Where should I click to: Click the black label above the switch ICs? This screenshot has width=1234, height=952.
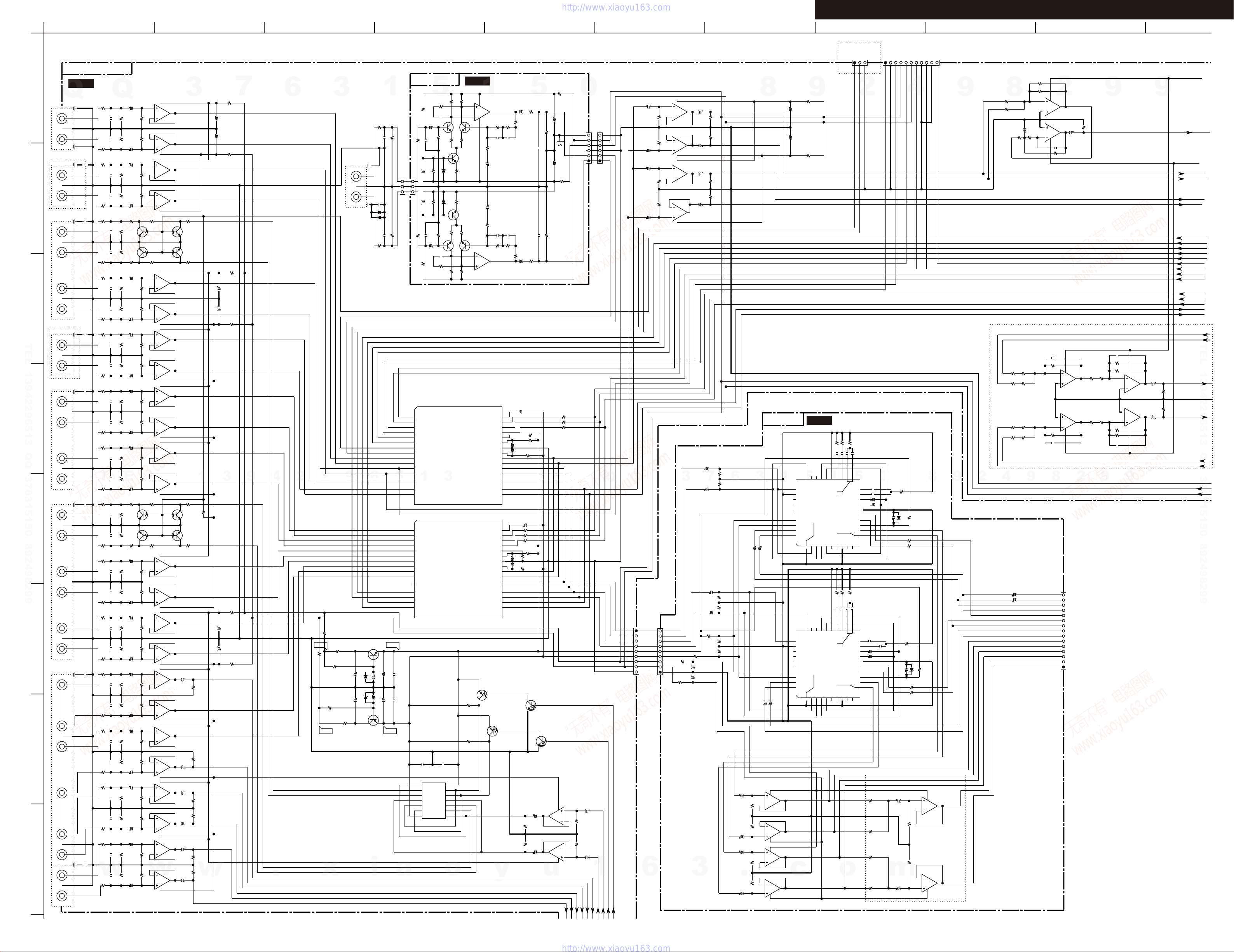pos(819,420)
